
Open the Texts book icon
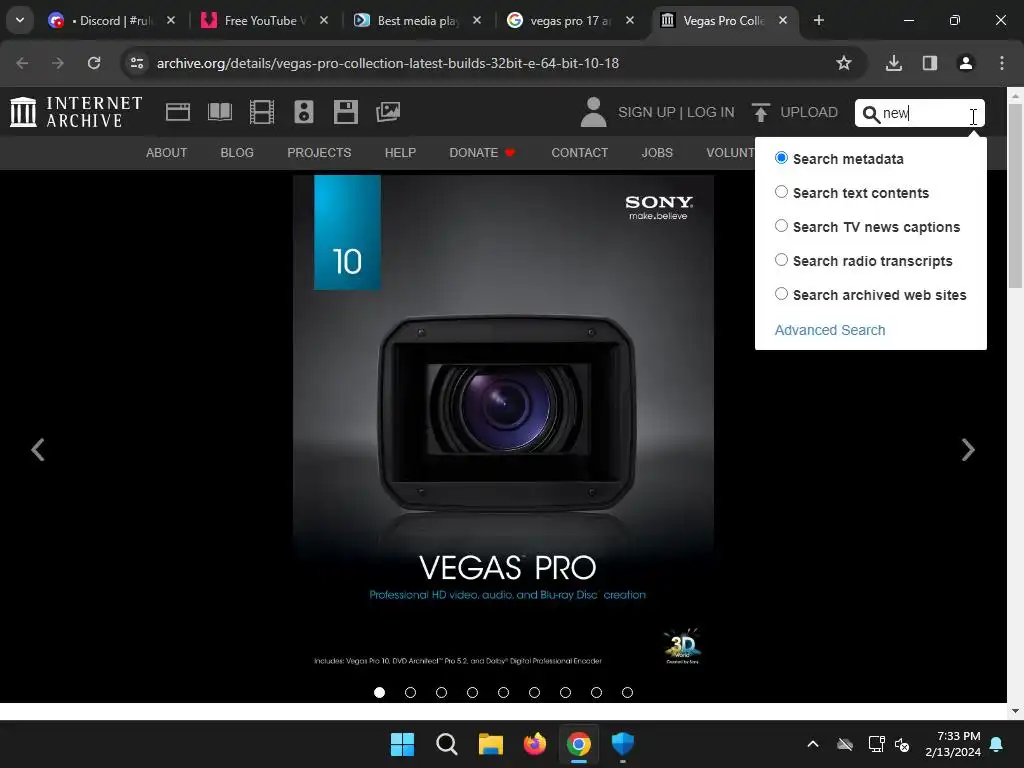pos(219,112)
